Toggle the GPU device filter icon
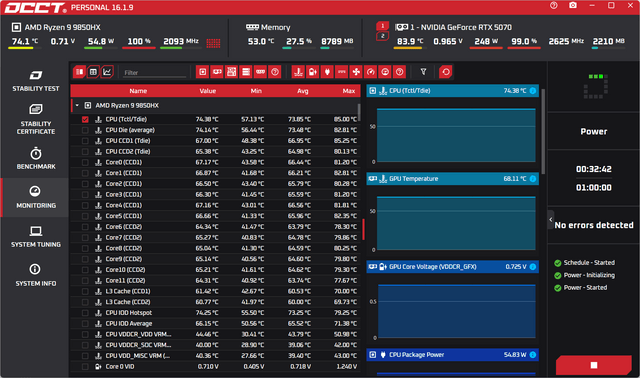Screen dimensions: 640x378 pyautogui.click(x=217, y=72)
